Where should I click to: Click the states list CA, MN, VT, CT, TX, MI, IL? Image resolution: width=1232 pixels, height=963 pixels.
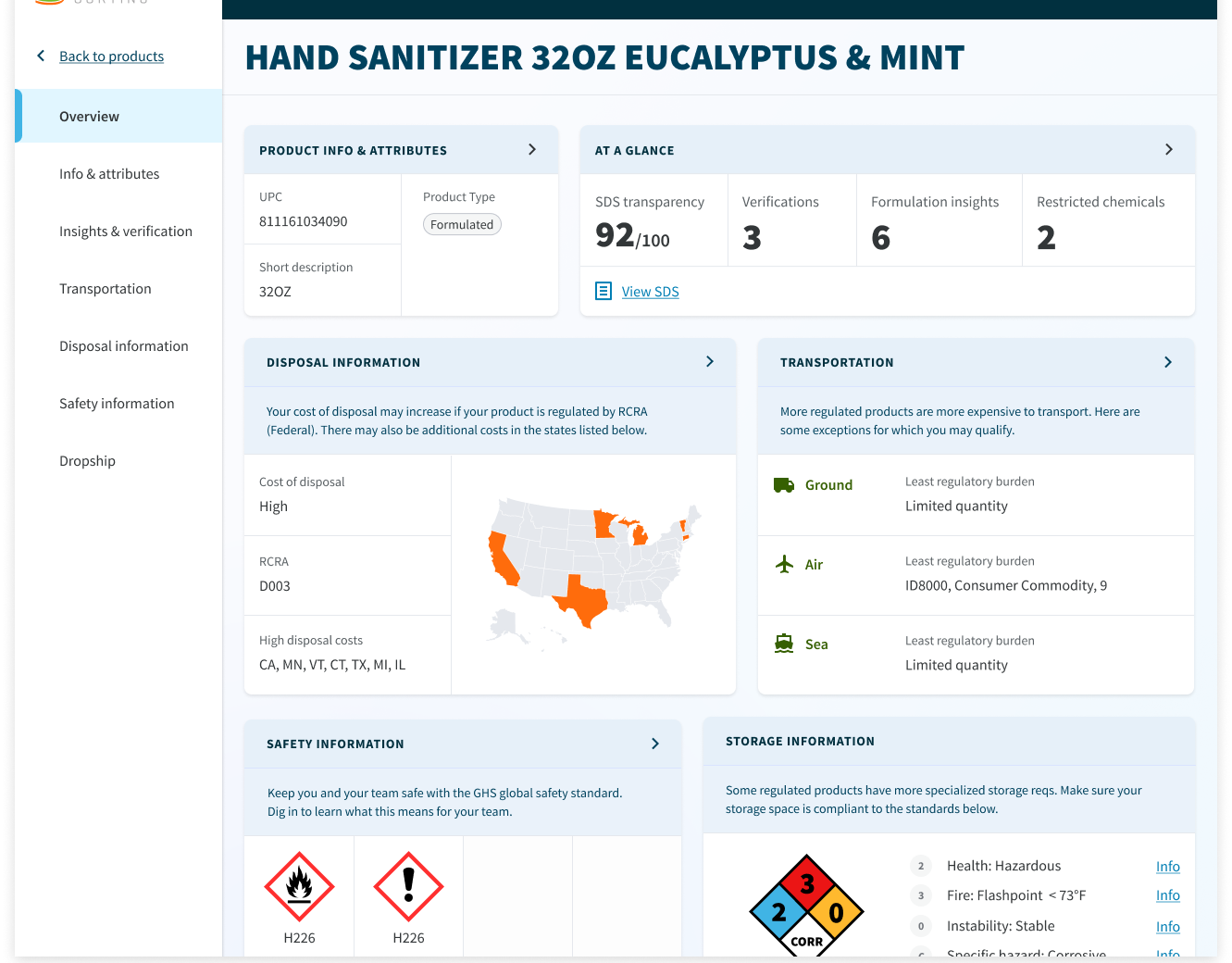point(332,665)
